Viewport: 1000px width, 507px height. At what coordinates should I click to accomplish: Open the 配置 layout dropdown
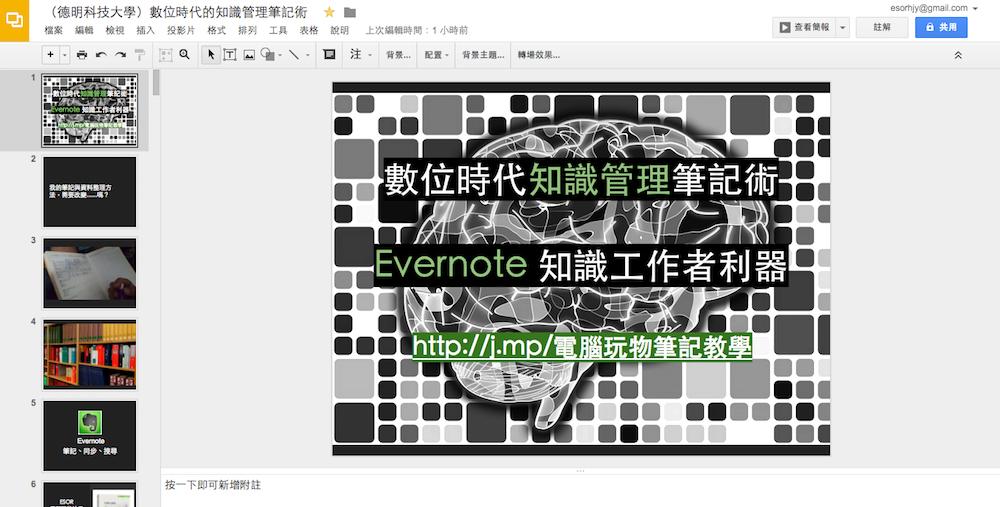437,55
